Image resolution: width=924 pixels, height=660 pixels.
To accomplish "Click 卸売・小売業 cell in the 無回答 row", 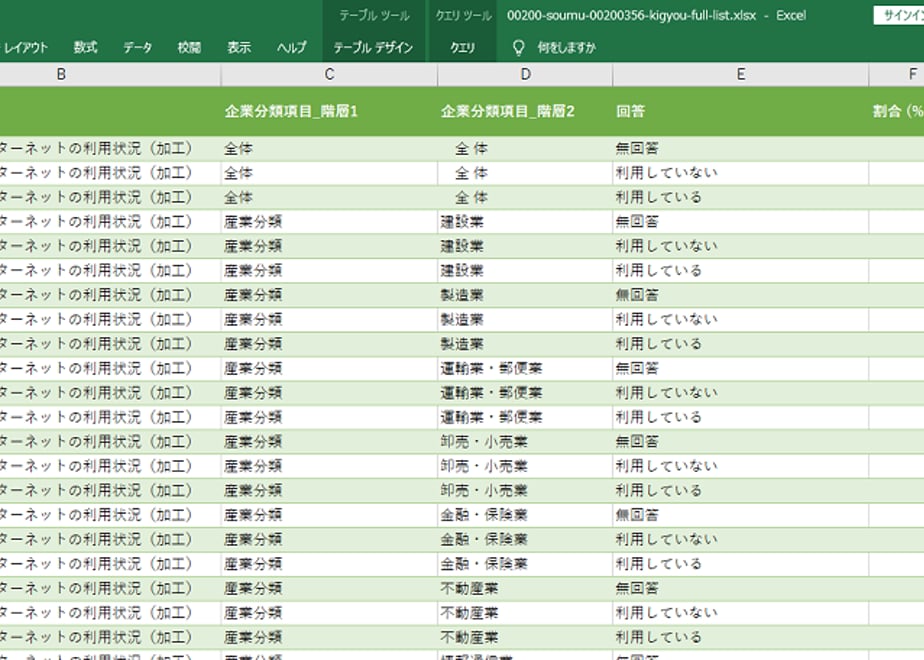I will (x=525, y=442).
